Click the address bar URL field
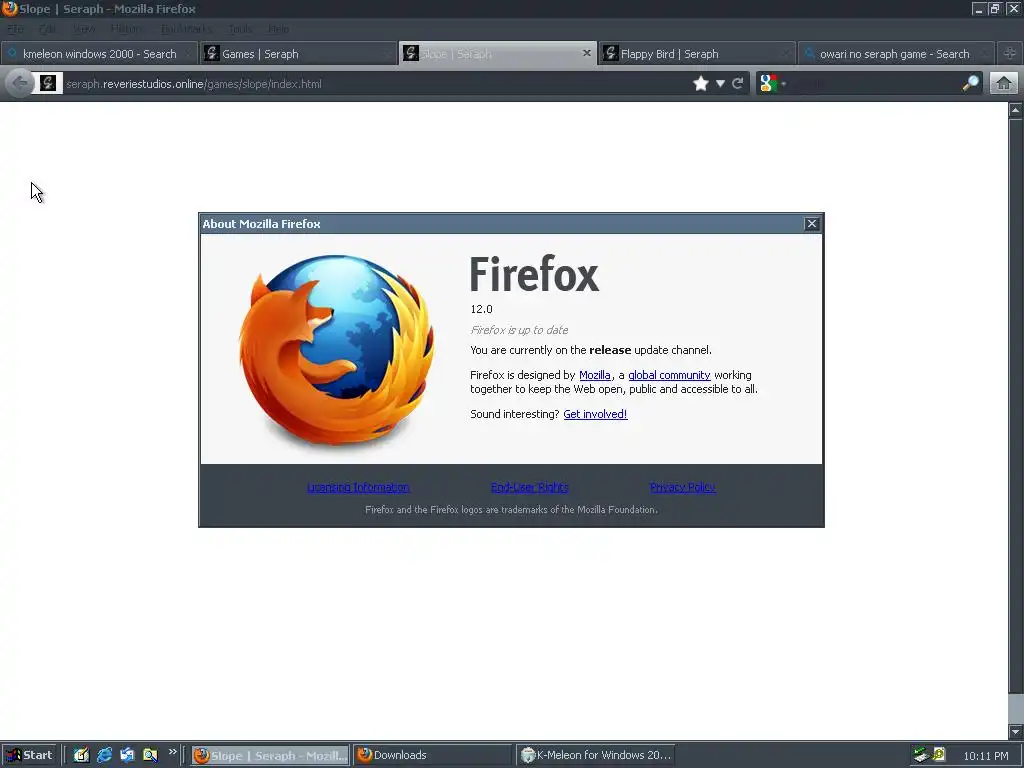 [x=376, y=84]
